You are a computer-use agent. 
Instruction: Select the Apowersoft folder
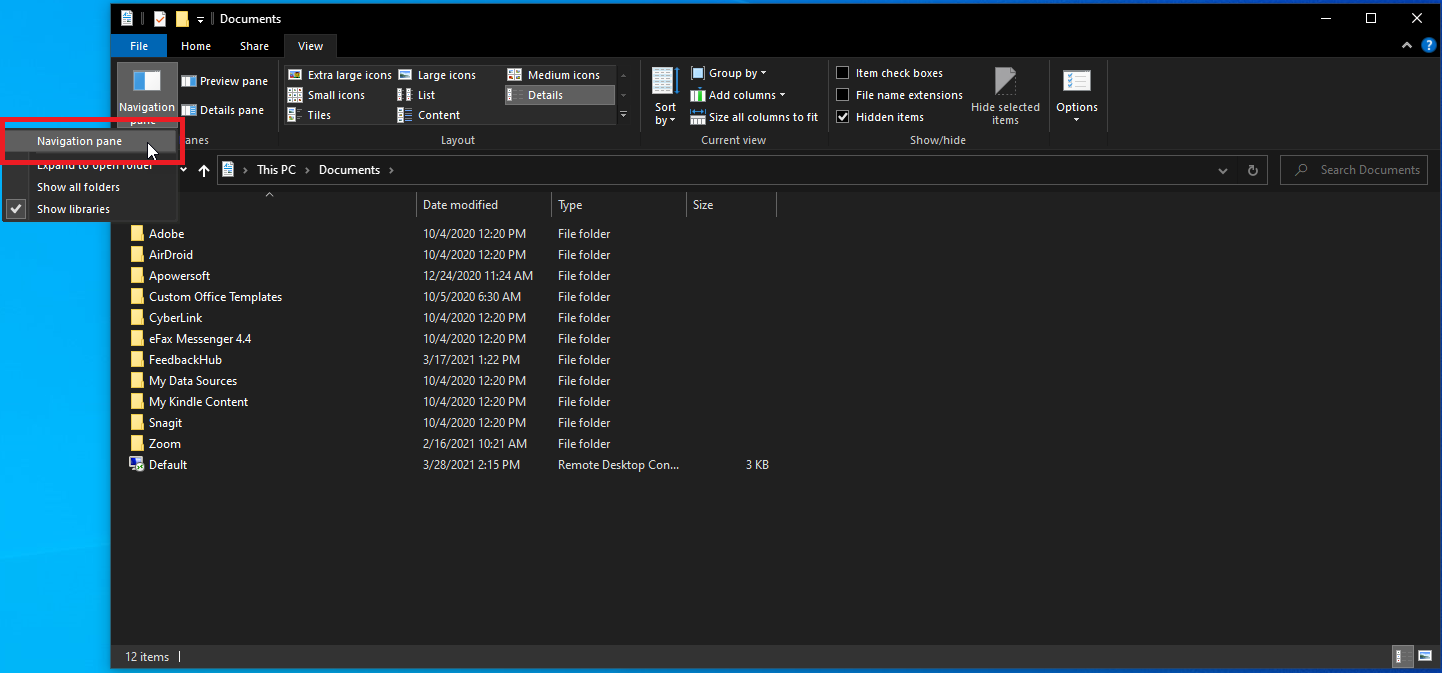pyautogui.click(x=180, y=276)
